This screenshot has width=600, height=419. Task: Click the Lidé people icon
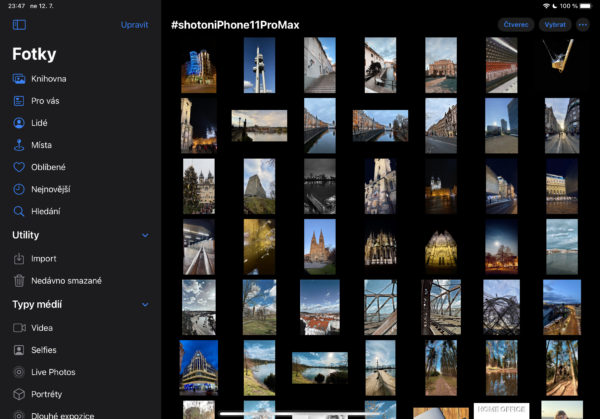point(19,123)
